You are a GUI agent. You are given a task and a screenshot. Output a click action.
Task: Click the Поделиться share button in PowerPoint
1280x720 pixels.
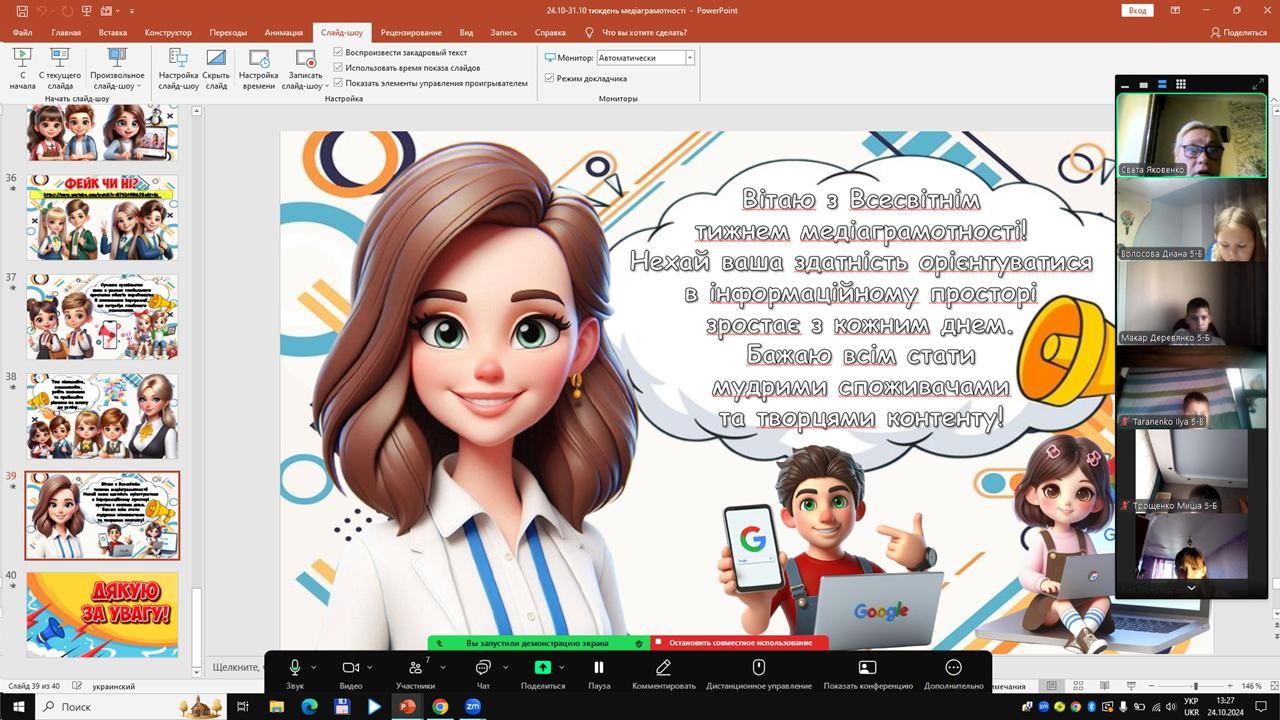(x=1238, y=32)
